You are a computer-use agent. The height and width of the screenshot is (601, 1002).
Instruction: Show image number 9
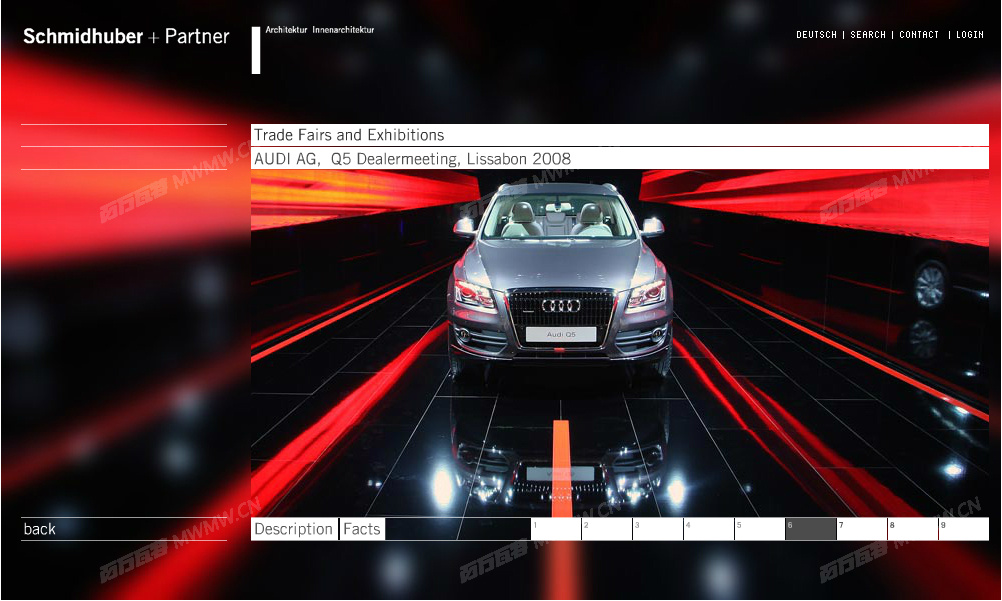pos(964,529)
